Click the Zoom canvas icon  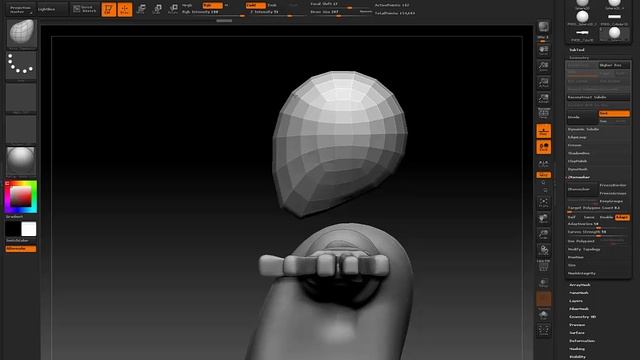pos(543,66)
